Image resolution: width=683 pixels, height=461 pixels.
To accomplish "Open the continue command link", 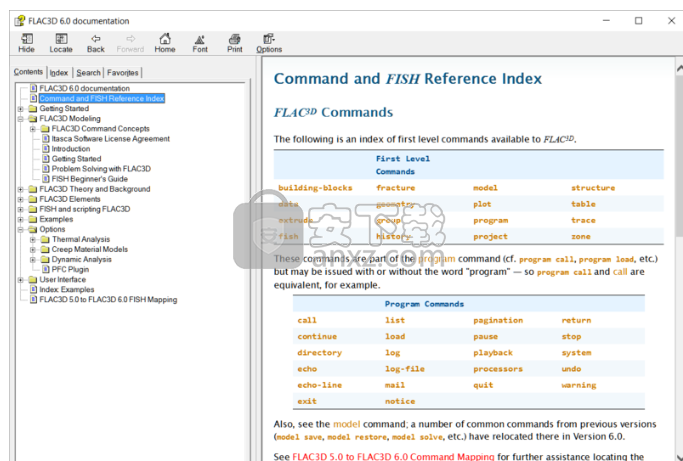I will click(317, 336).
